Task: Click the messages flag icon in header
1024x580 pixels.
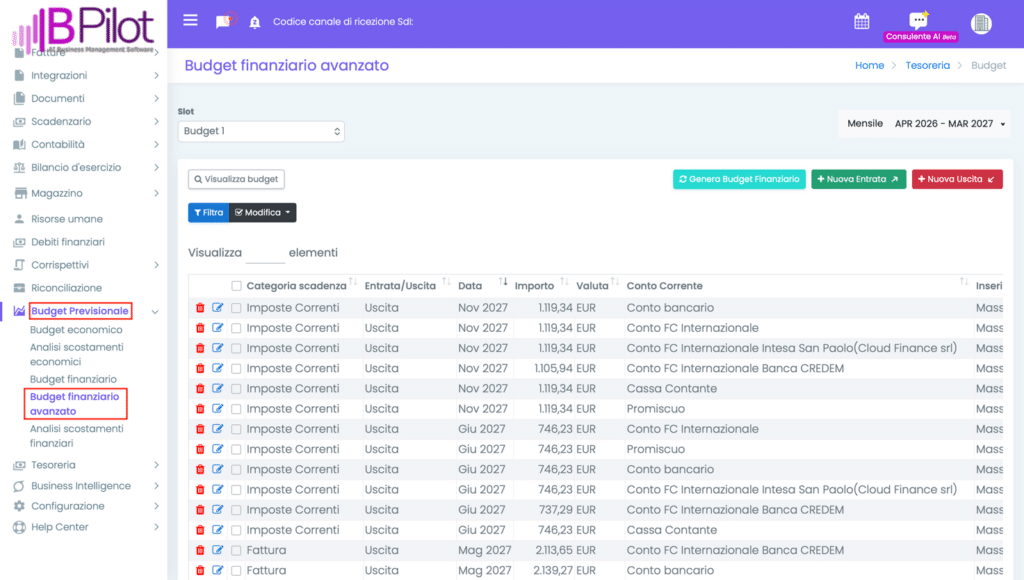Action: click(224, 22)
